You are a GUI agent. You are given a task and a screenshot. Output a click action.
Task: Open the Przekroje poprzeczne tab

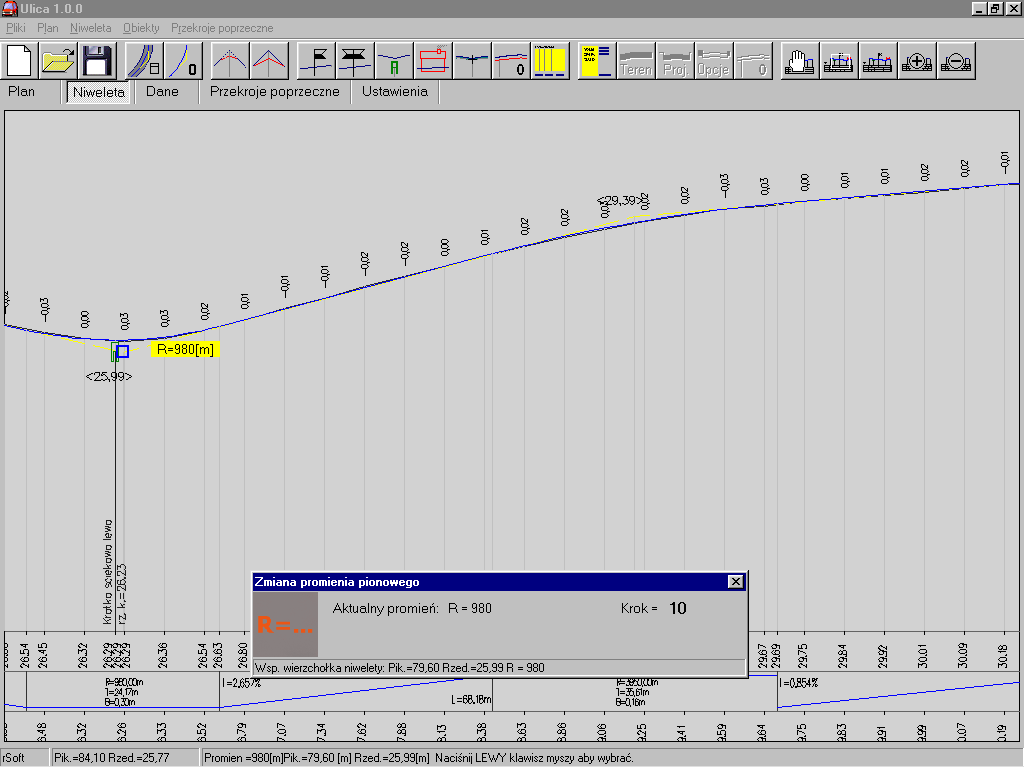(x=275, y=92)
